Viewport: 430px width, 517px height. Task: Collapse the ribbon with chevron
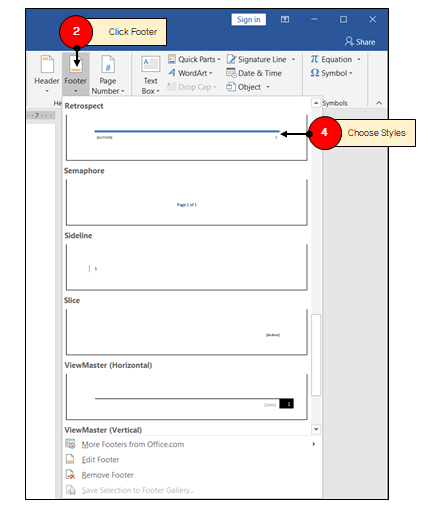[x=379, y=103]
